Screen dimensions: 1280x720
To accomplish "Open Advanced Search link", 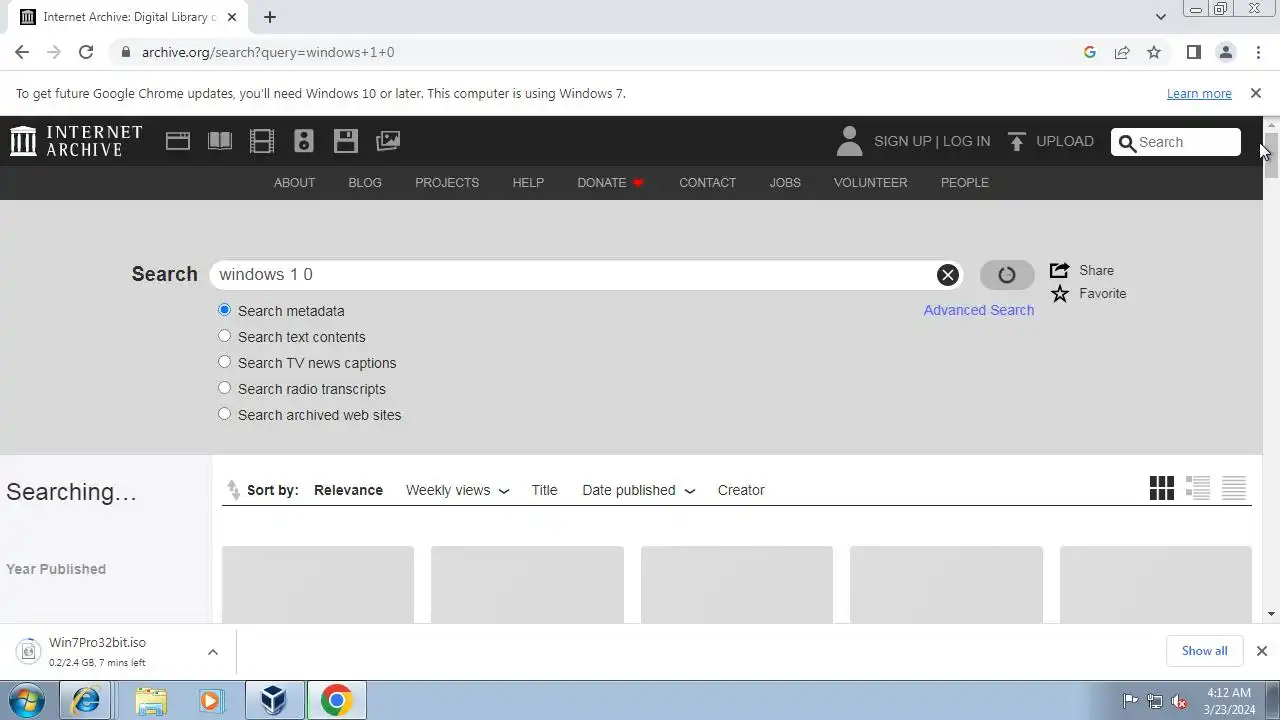I will click(x=978, y=310).
